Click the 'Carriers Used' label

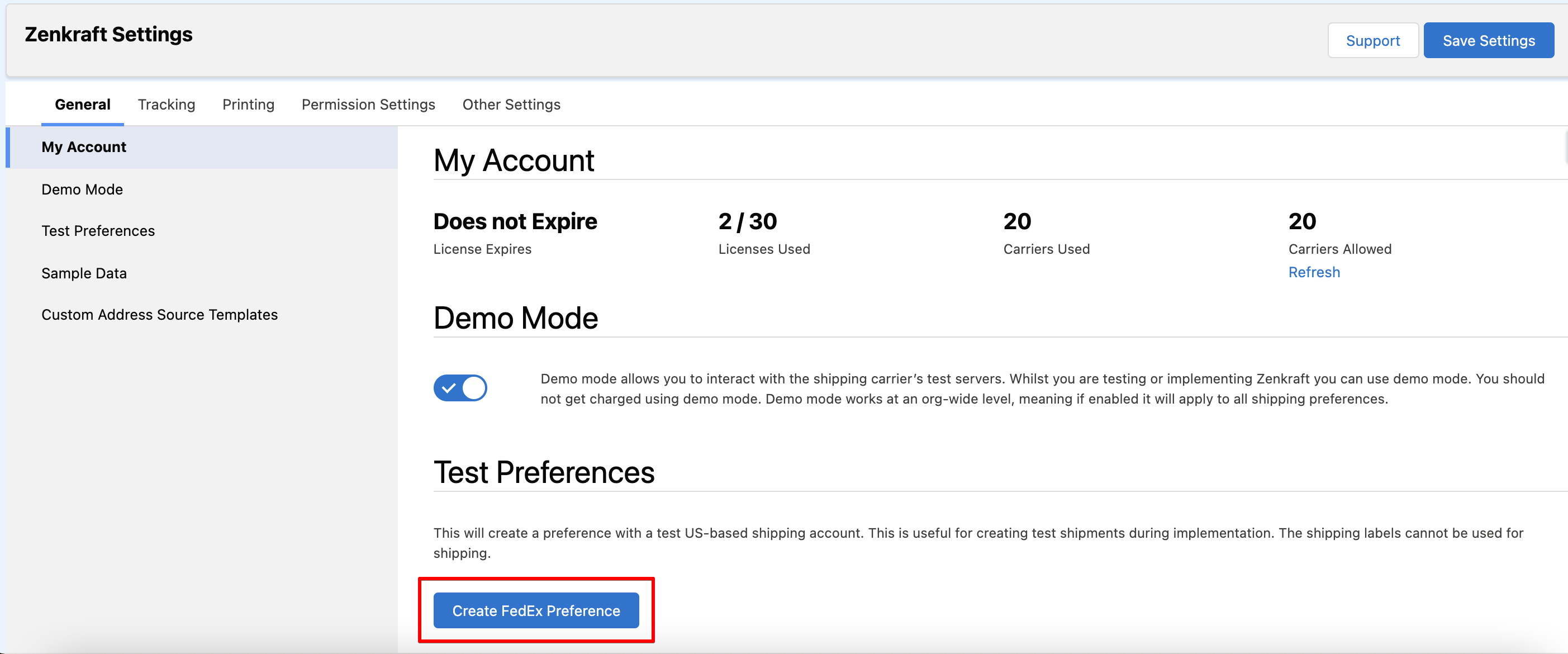tap(1046, 249)
